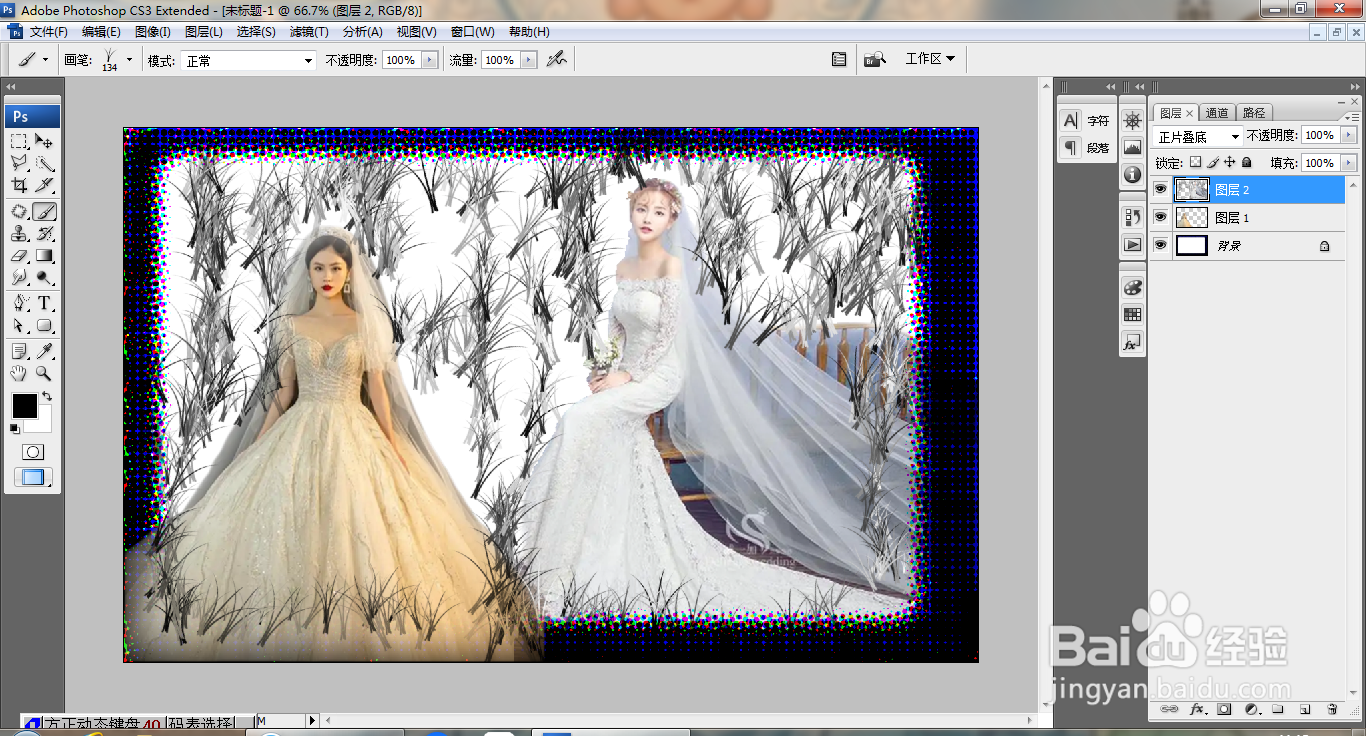The width and height of the screenshot is (1366, 736).
Task: Open the 滤镜(T) menu
Action: 309,32
